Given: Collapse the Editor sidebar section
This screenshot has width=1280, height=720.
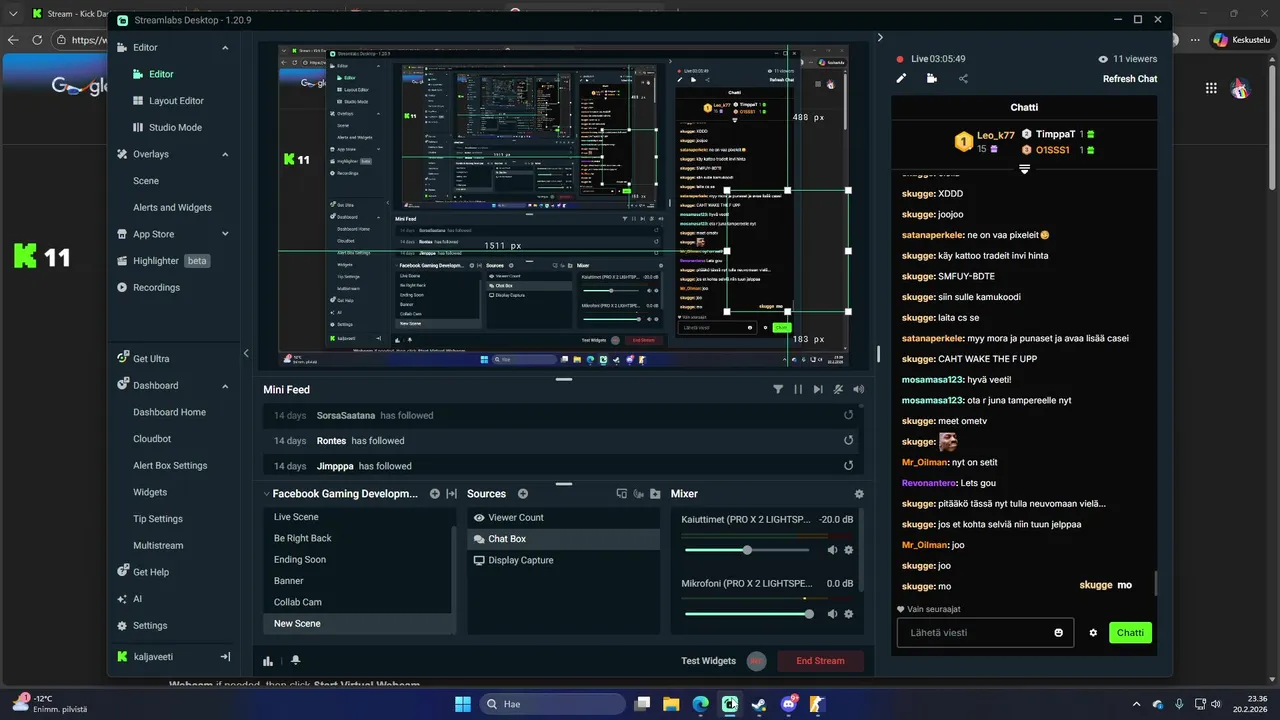Looking at the screenshot, I should pos(225,48).
